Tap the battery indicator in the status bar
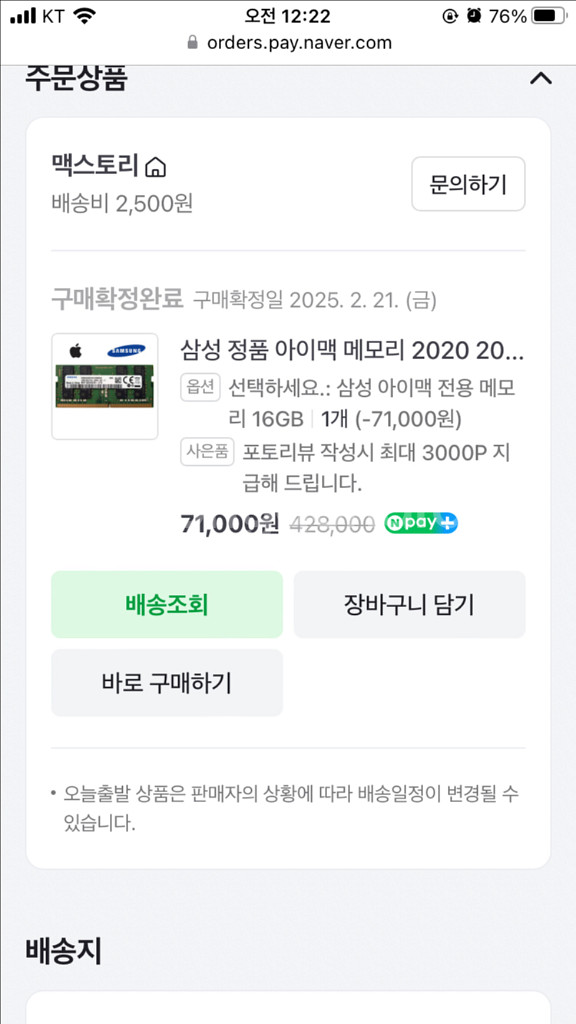Screen dimensions: 576x1024 coord(546,14)
